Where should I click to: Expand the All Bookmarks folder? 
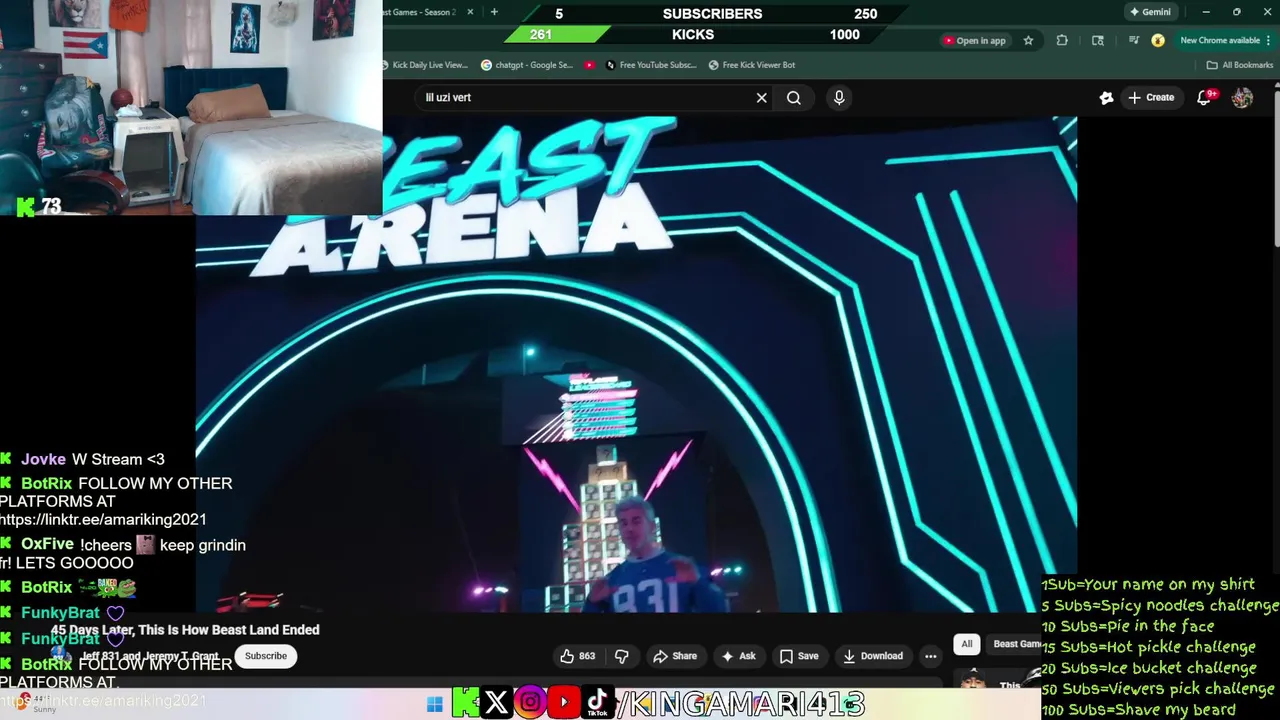pos(1240,65)
